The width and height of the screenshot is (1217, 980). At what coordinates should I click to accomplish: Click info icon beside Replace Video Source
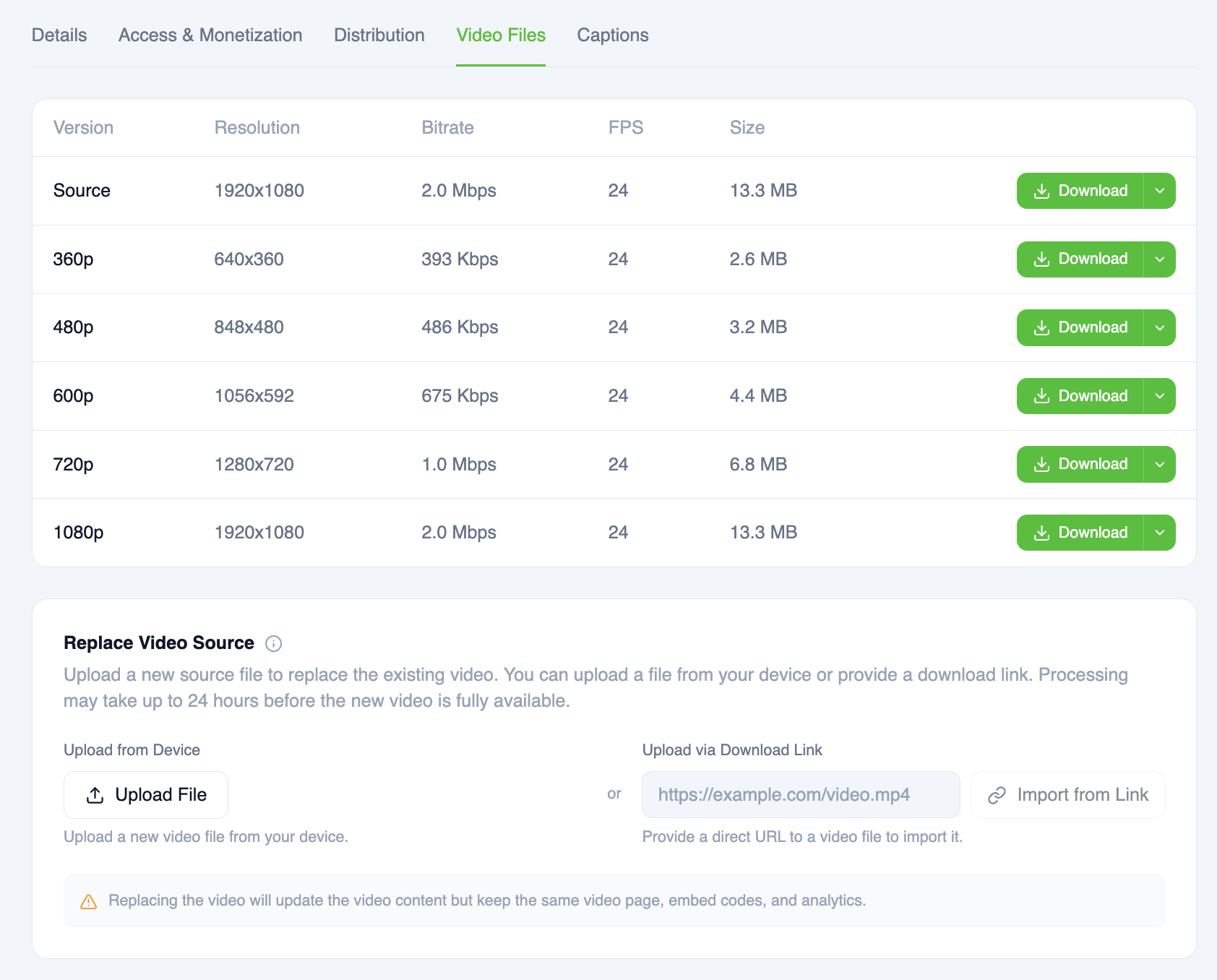click(x=274, y=643)
